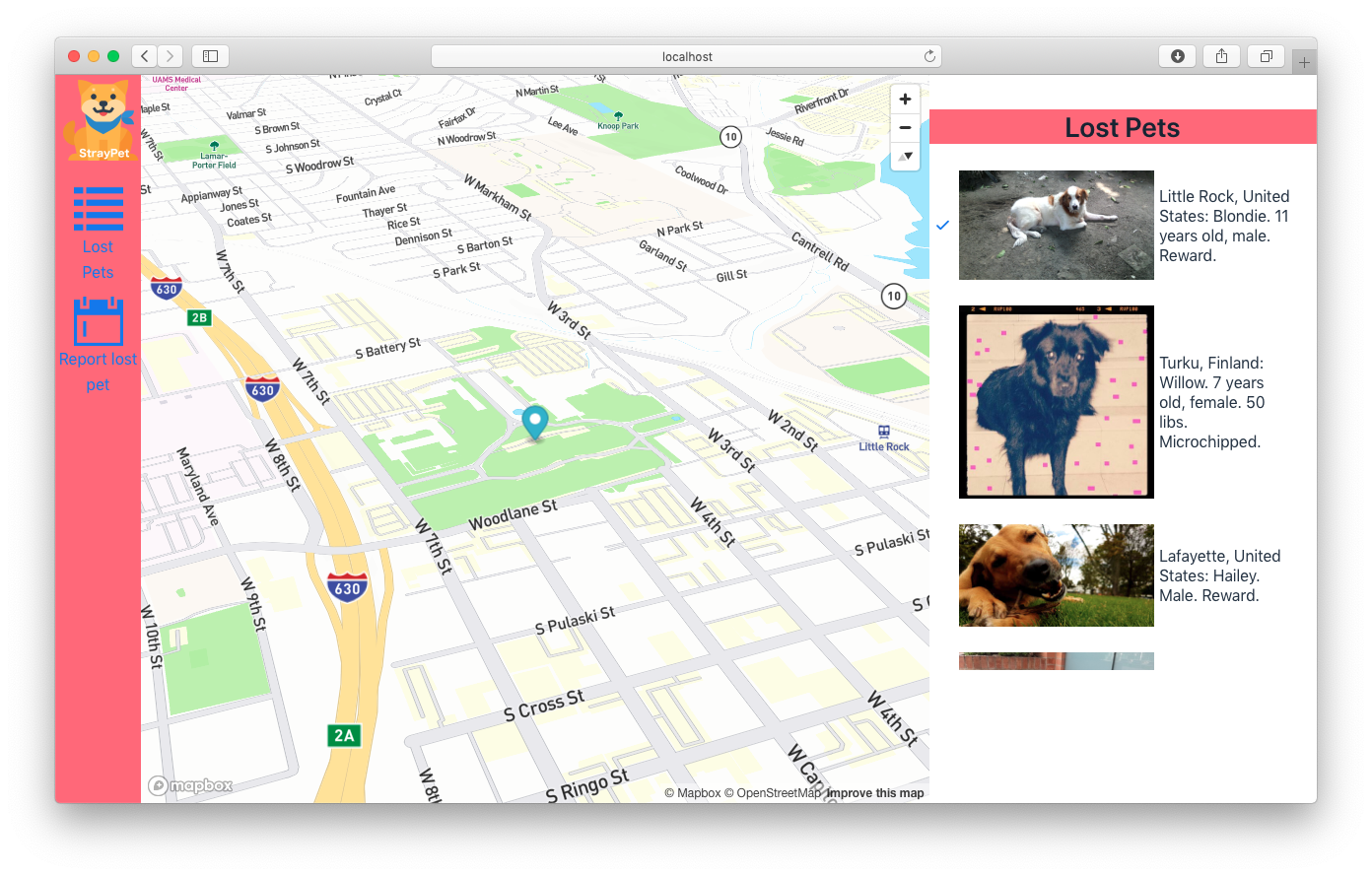Click the W Markham St label

point(498,197)
